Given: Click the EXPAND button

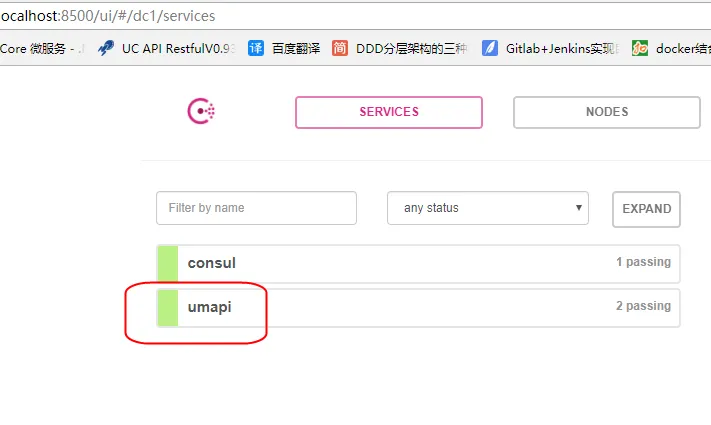Looking at the screenshot, I should [x=646, y=209].
